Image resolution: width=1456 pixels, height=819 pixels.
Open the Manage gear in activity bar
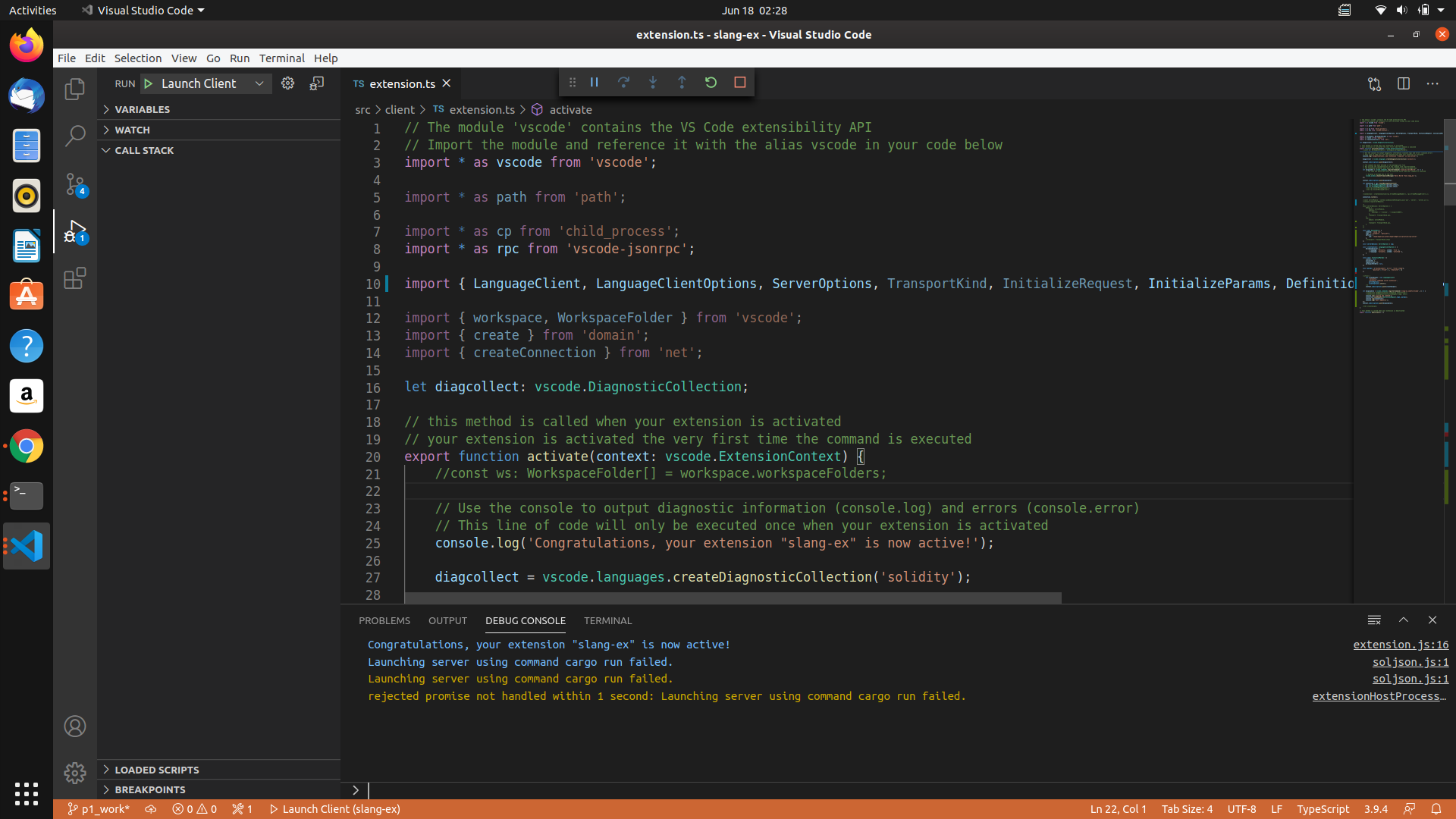[x=74, y=773]
